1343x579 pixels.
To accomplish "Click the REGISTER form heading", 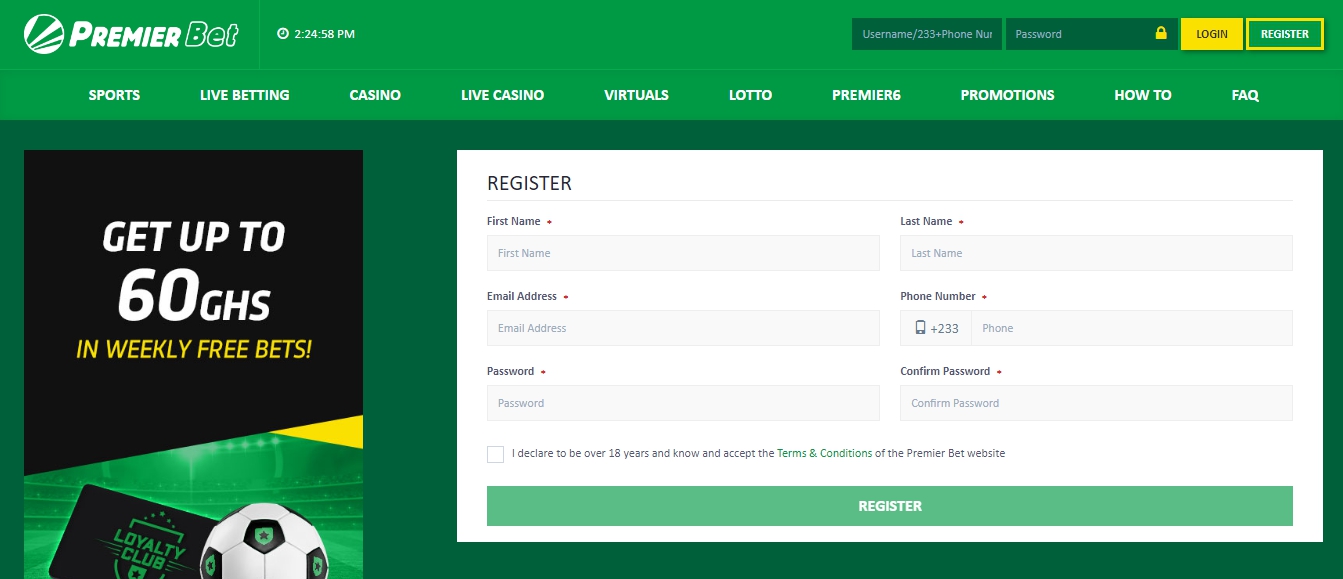I will 529,183.
